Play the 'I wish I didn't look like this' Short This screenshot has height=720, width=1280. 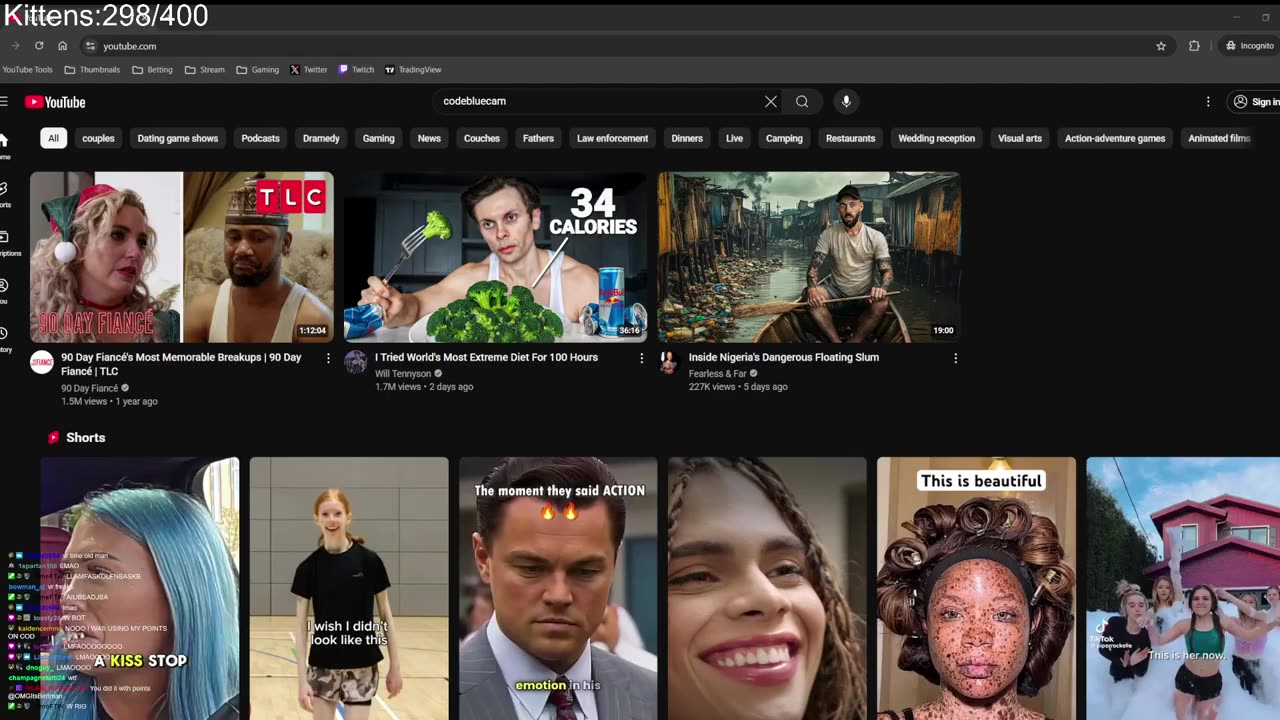pyautogui.click(x=349, y=588)
